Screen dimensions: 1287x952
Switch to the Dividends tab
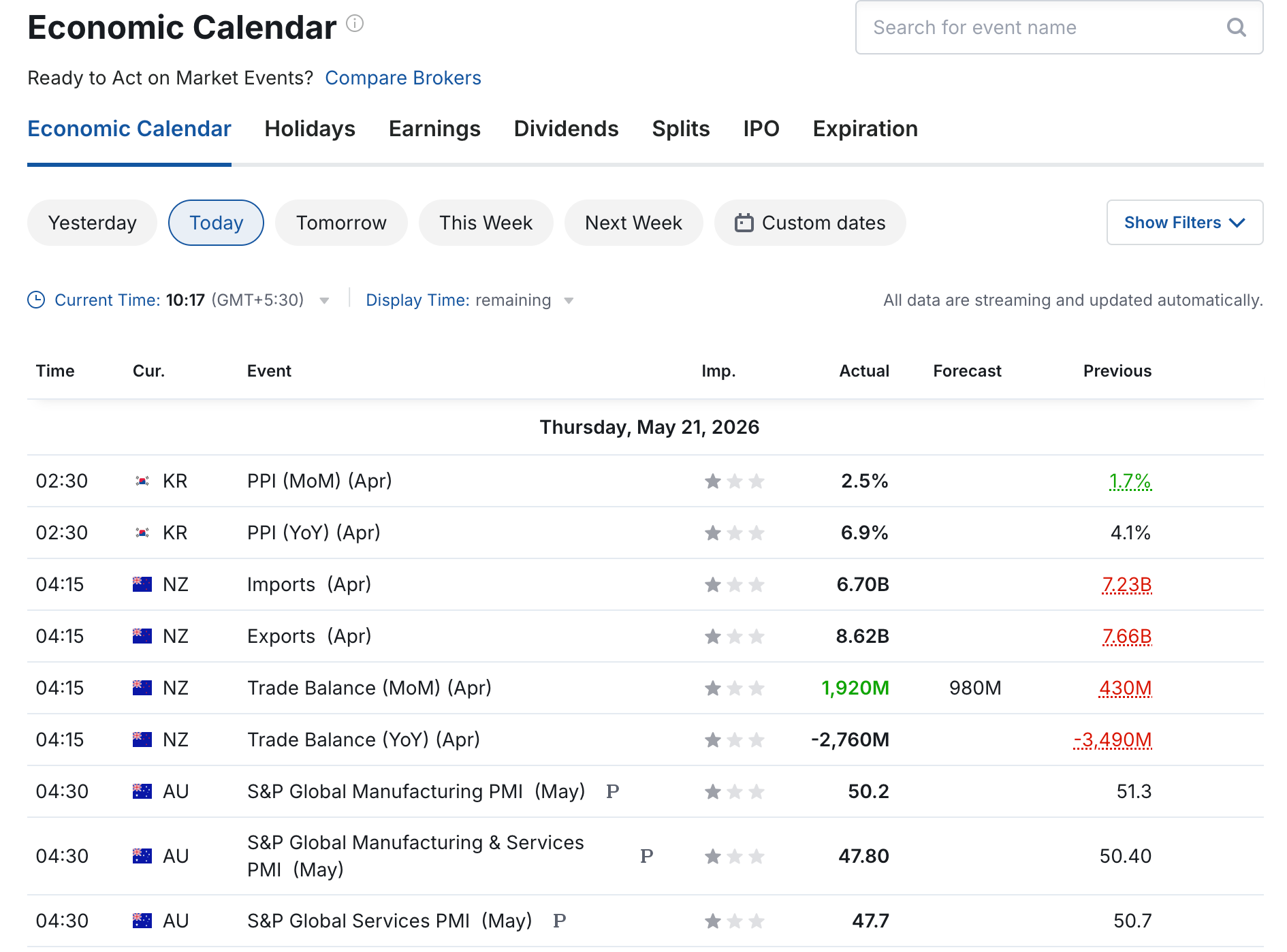click(566, 129)
